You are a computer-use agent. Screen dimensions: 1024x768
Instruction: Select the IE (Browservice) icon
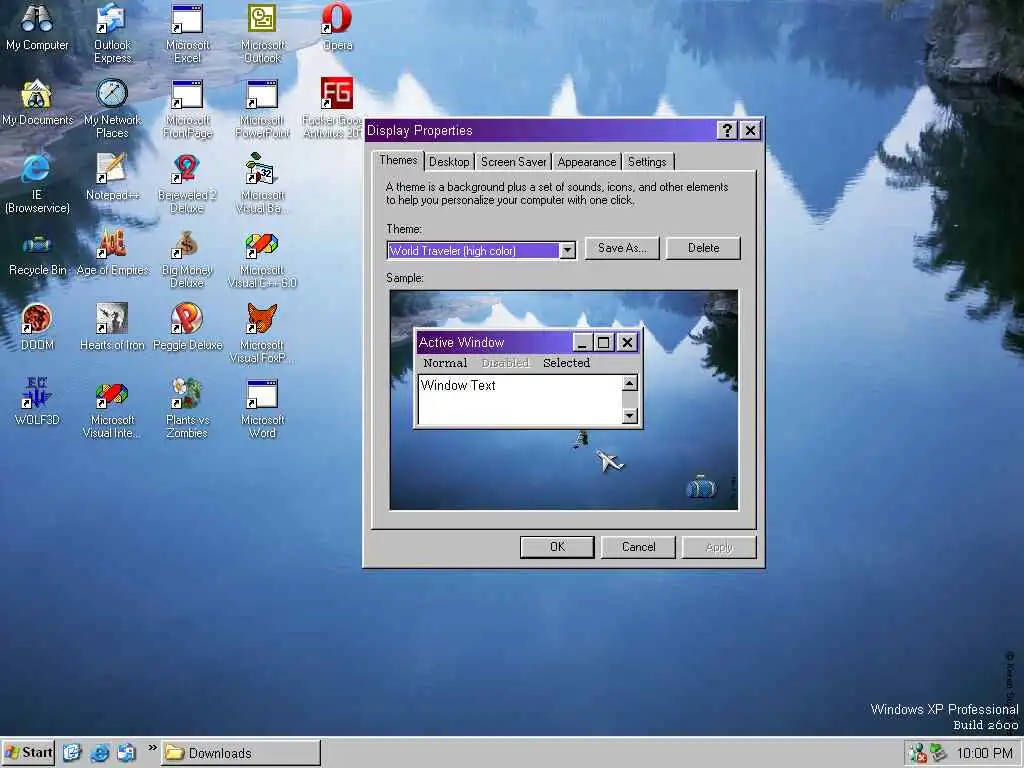[x=37, y=184]
